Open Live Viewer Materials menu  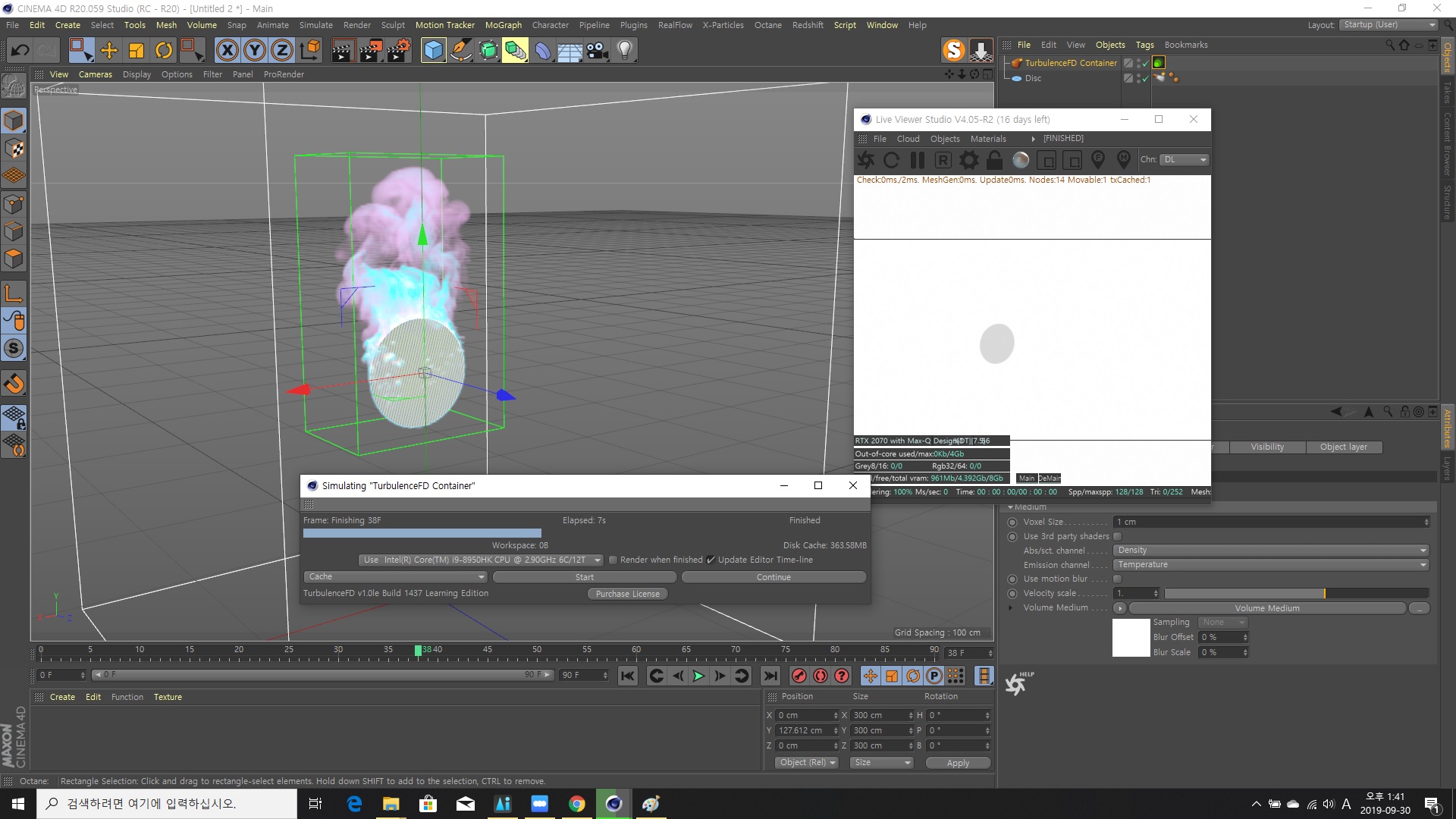coord(988,139)
